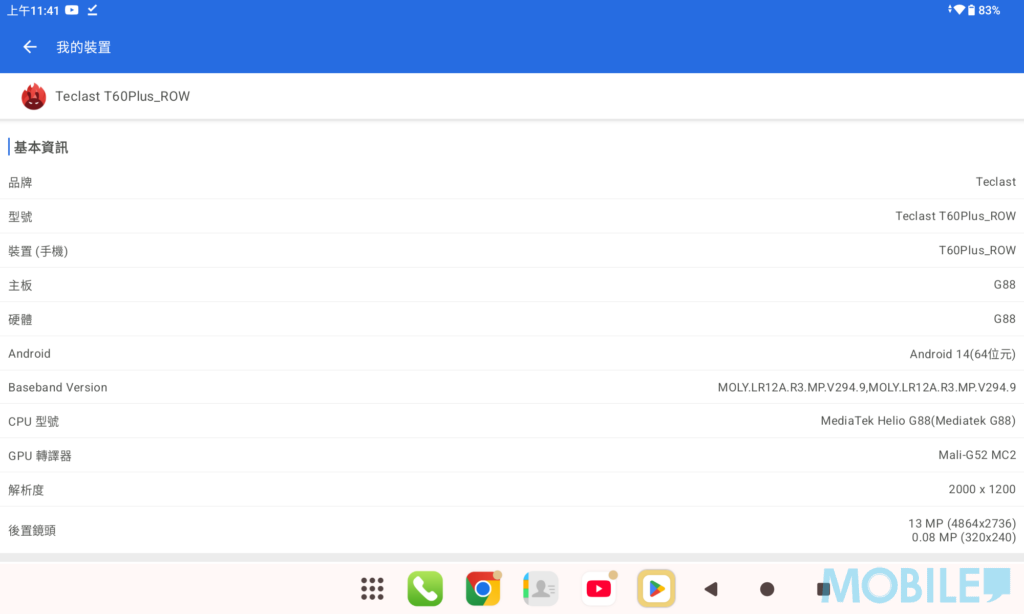1024x614 pixels.
Task: Tap the CPU 型號 MediaTek Helio G88 row
Action: point(512,421)
